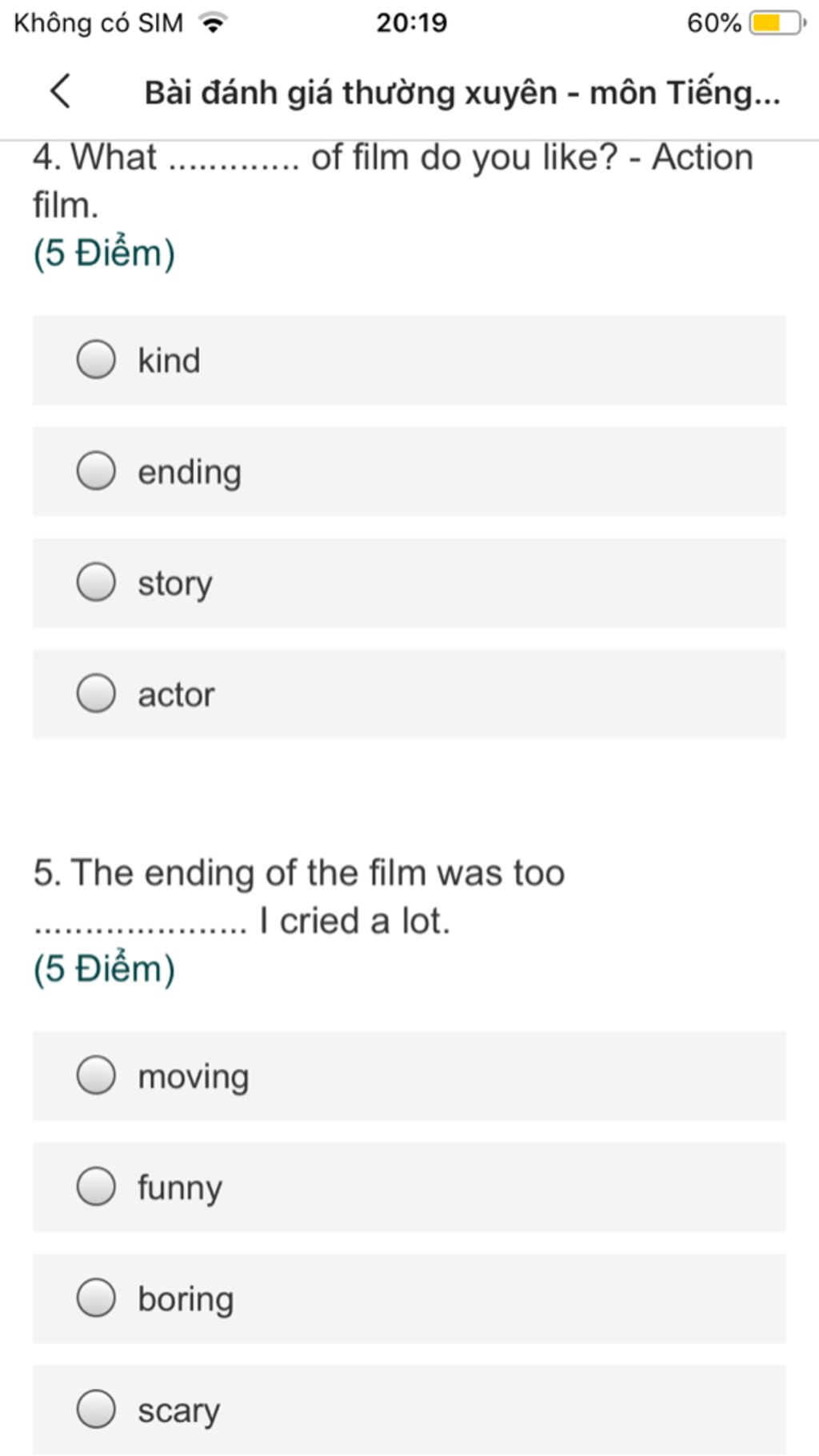Tap the 'Không có SIM' carrier text

click(x=98, y=22)
